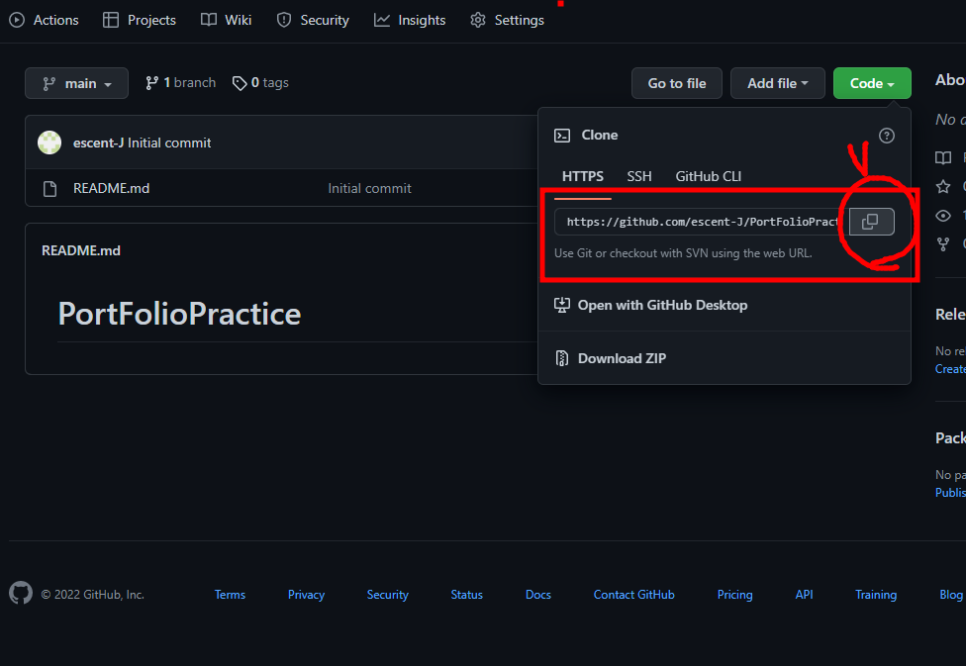Open the API footer link

click(x=804, y=595)
